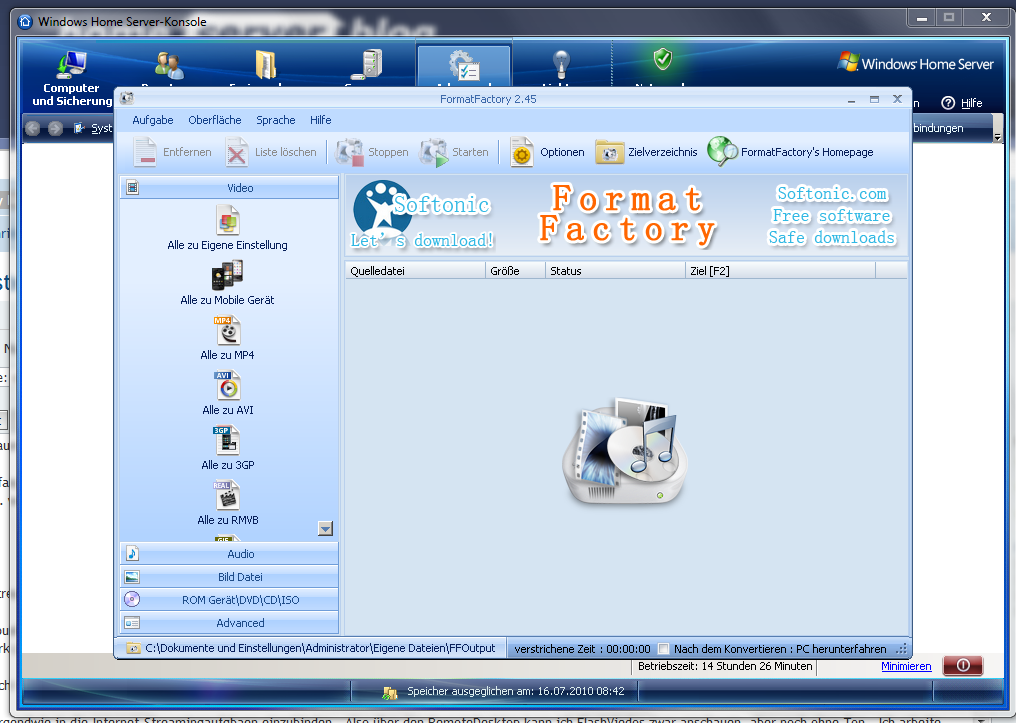Screen dimensions: 1016x723
Task: Expand the Advanced category panel
Action: pyautogui.click(x=229, y=623)
